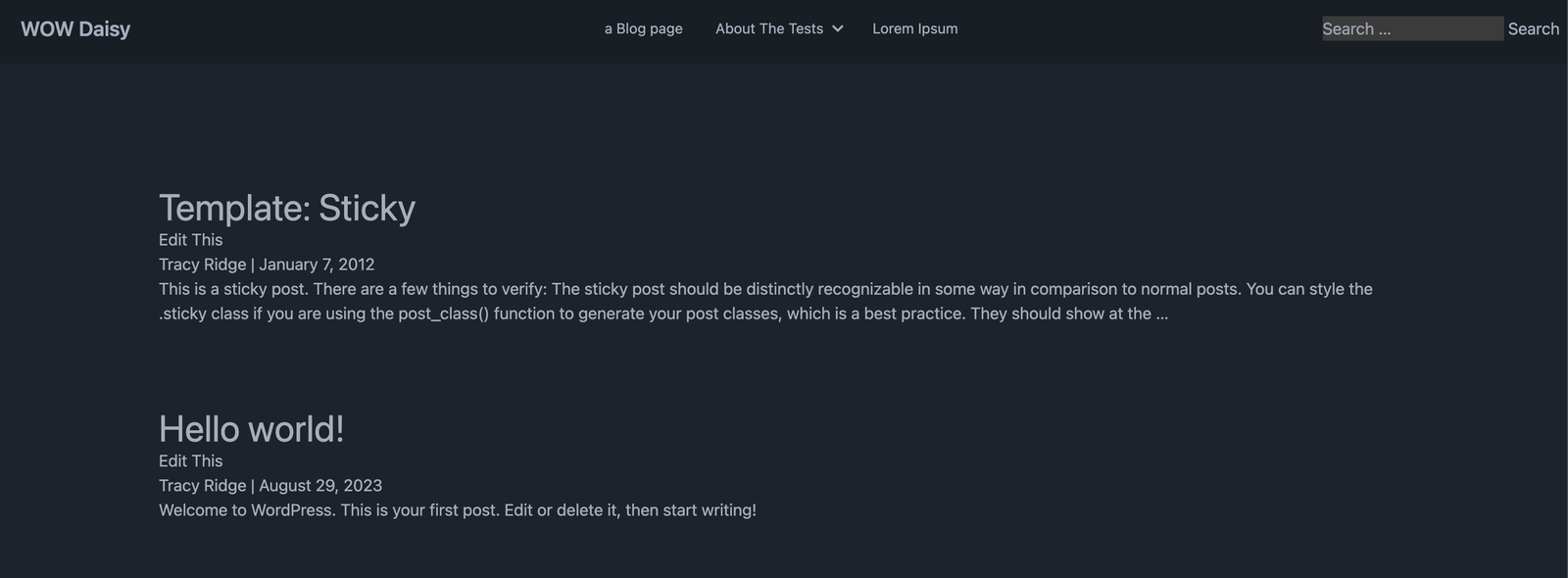Image resolution: width=1568 pixels, height=578 pixels.
Task: Open the About The Tests menu item
Action: tap(768, 28)
